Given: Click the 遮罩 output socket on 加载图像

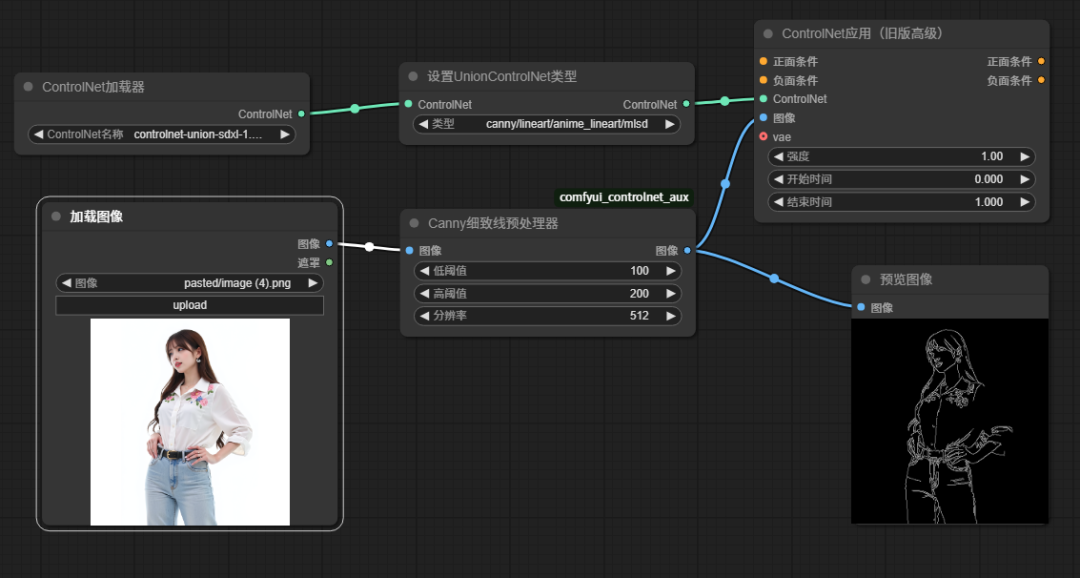Looking at the screenshot, I should click(329, 262).
